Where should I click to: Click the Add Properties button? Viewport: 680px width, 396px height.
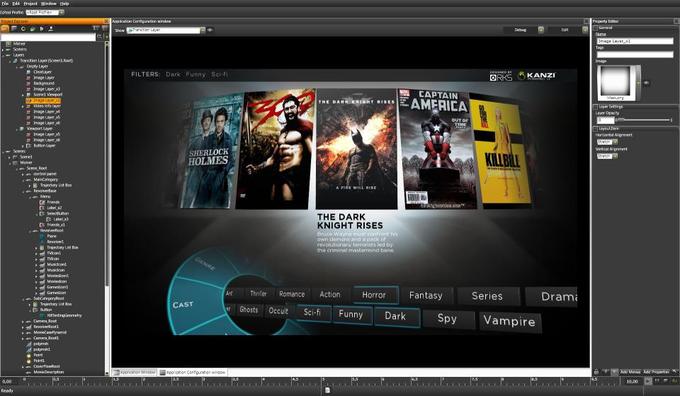[x=656, y=372]
